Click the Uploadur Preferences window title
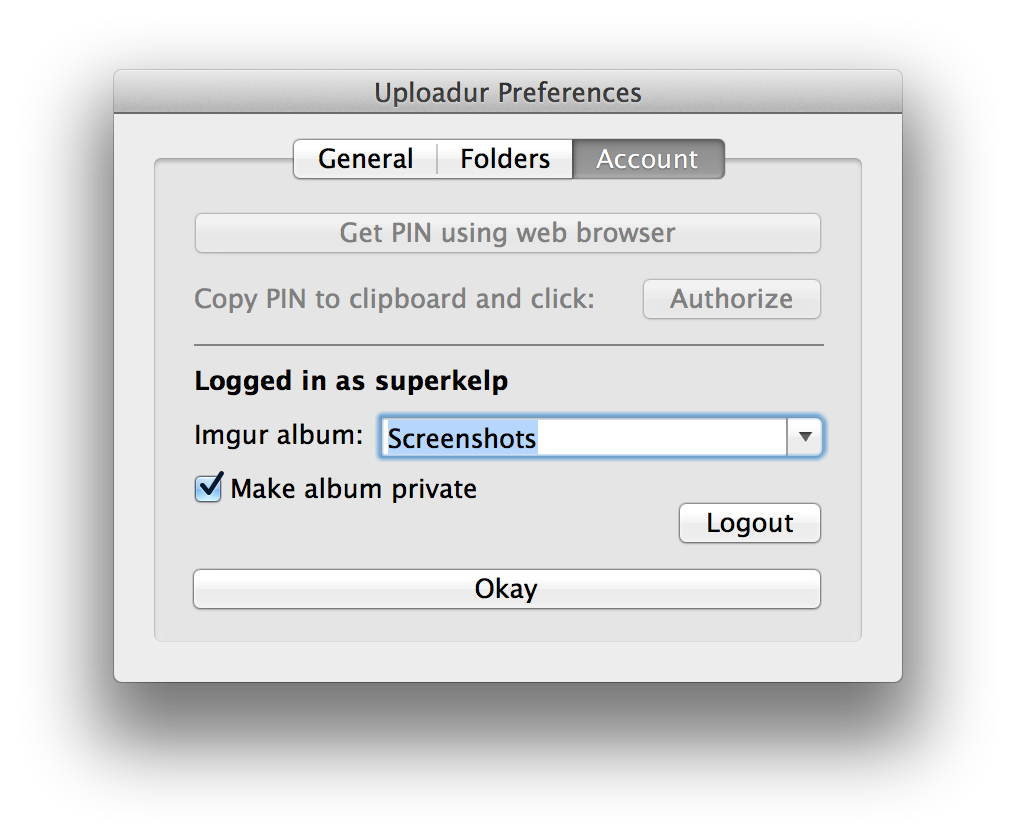 (x=507, y=93)
